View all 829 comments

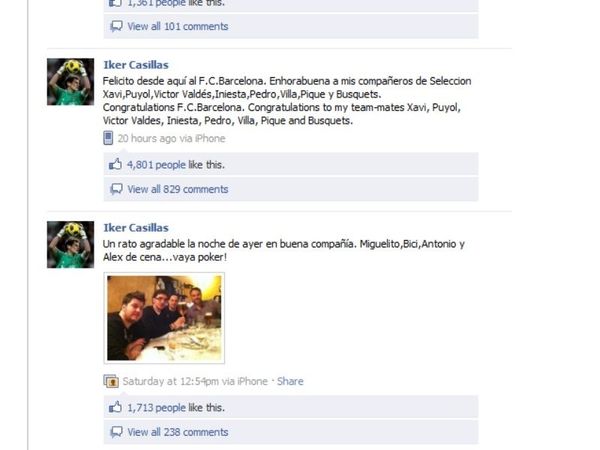point(178,189)
